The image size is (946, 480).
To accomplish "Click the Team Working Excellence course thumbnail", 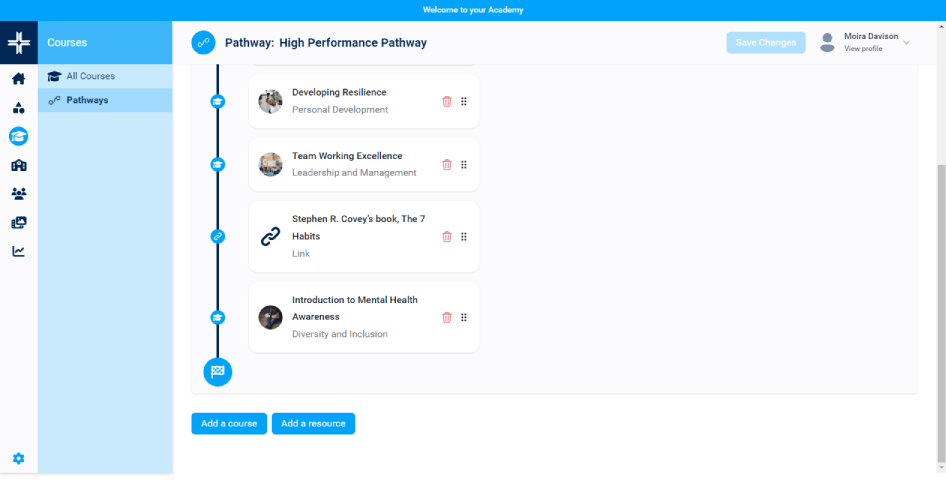I will (x=270, y=165).
